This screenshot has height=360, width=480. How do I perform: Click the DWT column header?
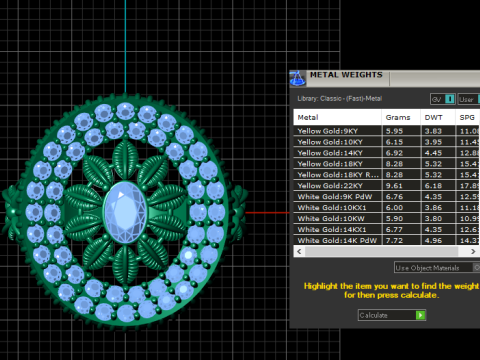click(x=438, y=117)
